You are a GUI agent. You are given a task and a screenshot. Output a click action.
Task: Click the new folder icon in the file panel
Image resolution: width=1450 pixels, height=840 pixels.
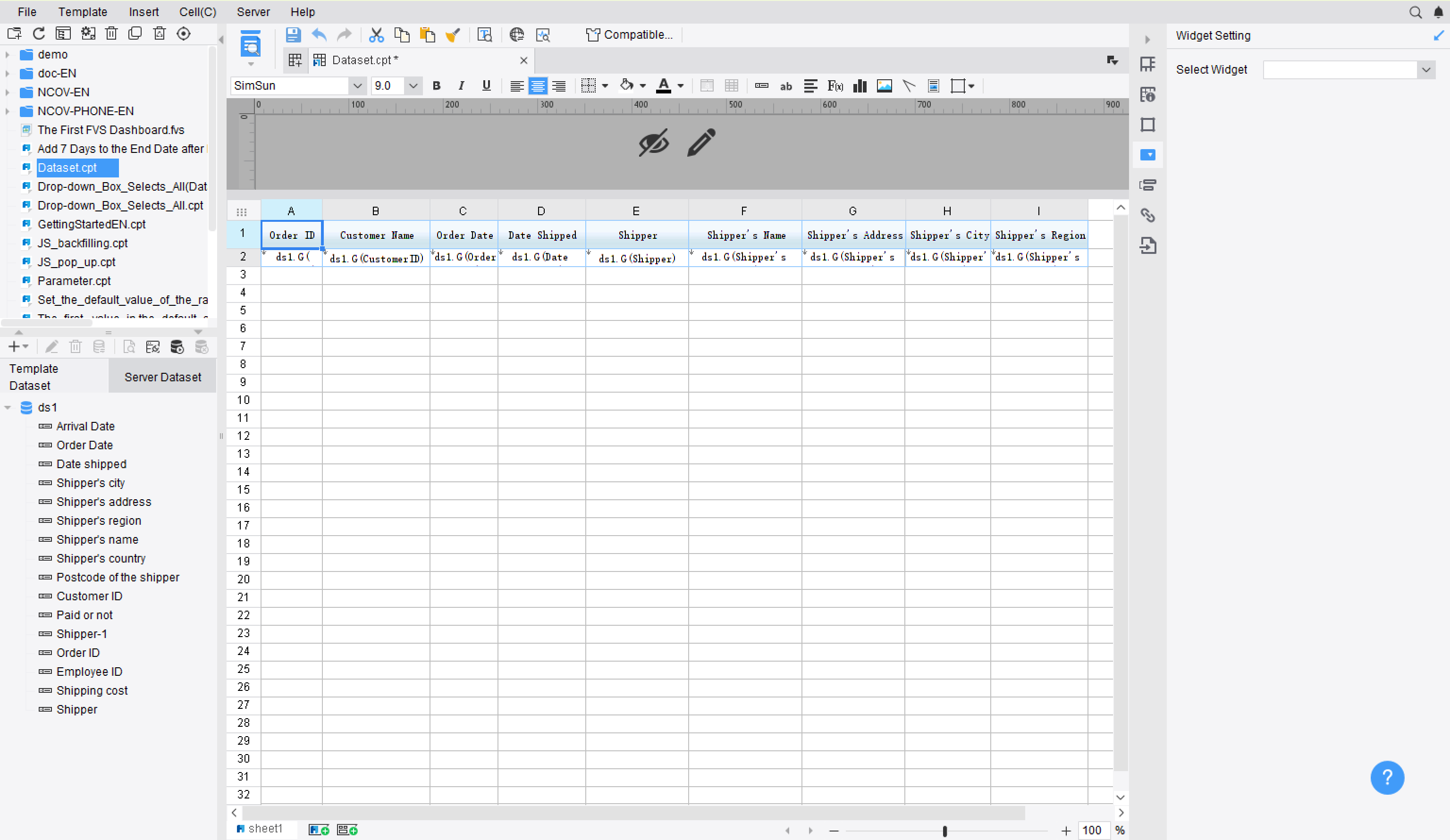pyautogui.click(x=14, y=34)
